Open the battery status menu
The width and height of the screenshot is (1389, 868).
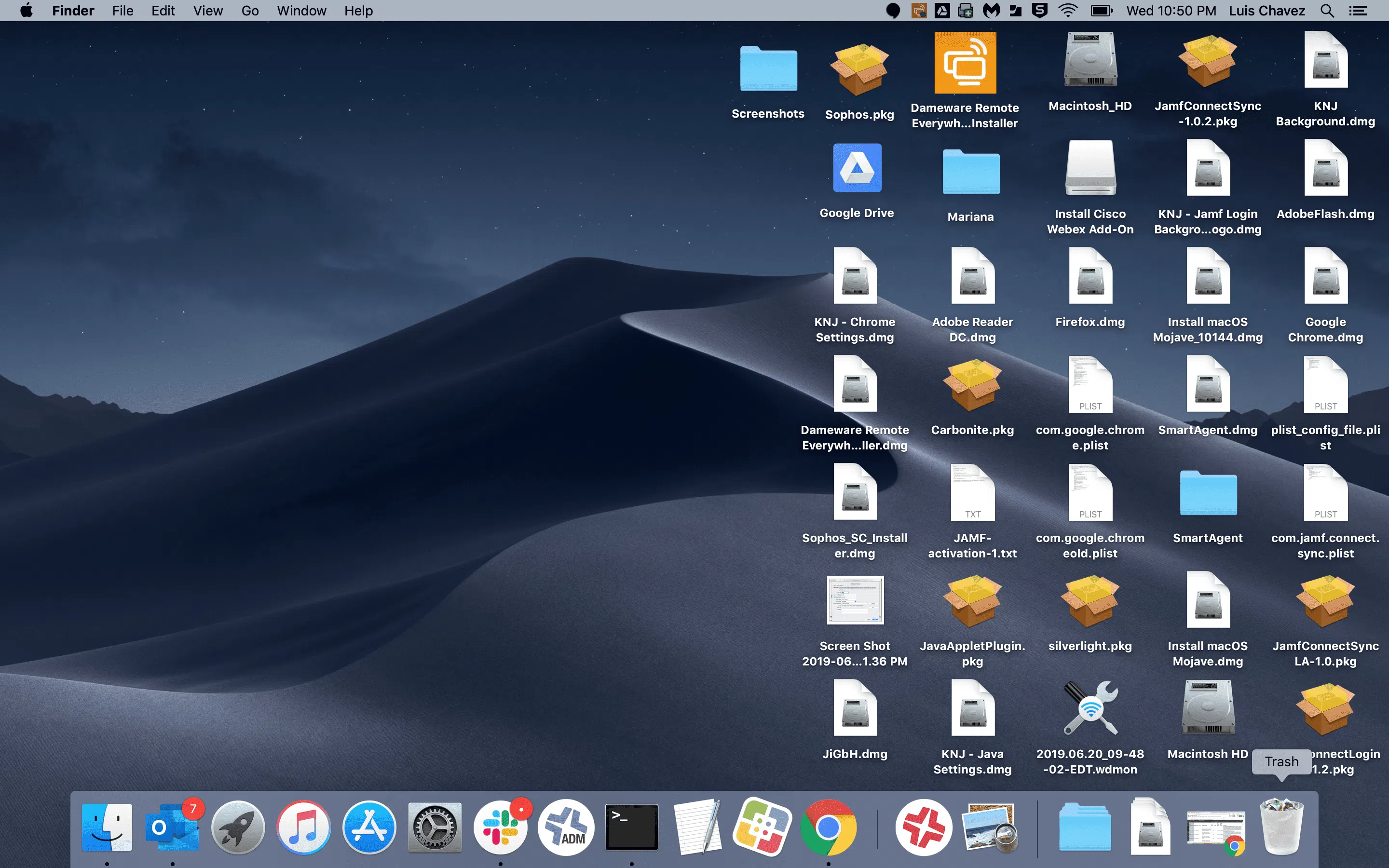pos(1101,10)
